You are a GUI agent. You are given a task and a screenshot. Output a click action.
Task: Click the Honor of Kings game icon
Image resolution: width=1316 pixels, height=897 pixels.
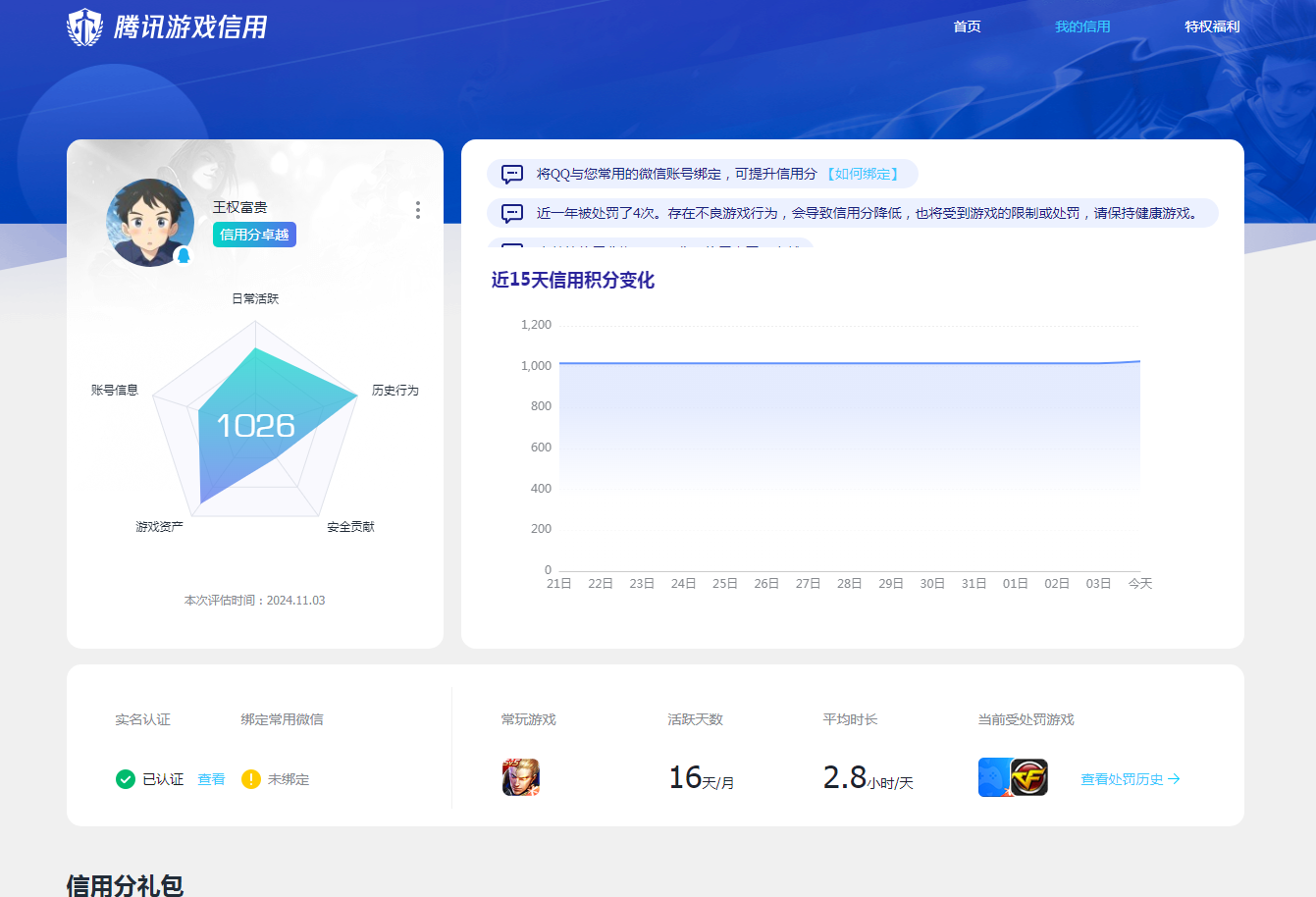521,777
